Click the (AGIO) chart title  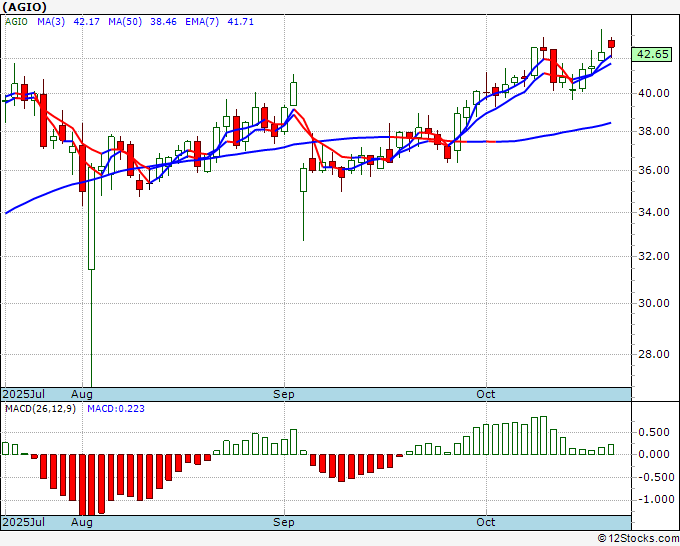click(x=25, y=7)
